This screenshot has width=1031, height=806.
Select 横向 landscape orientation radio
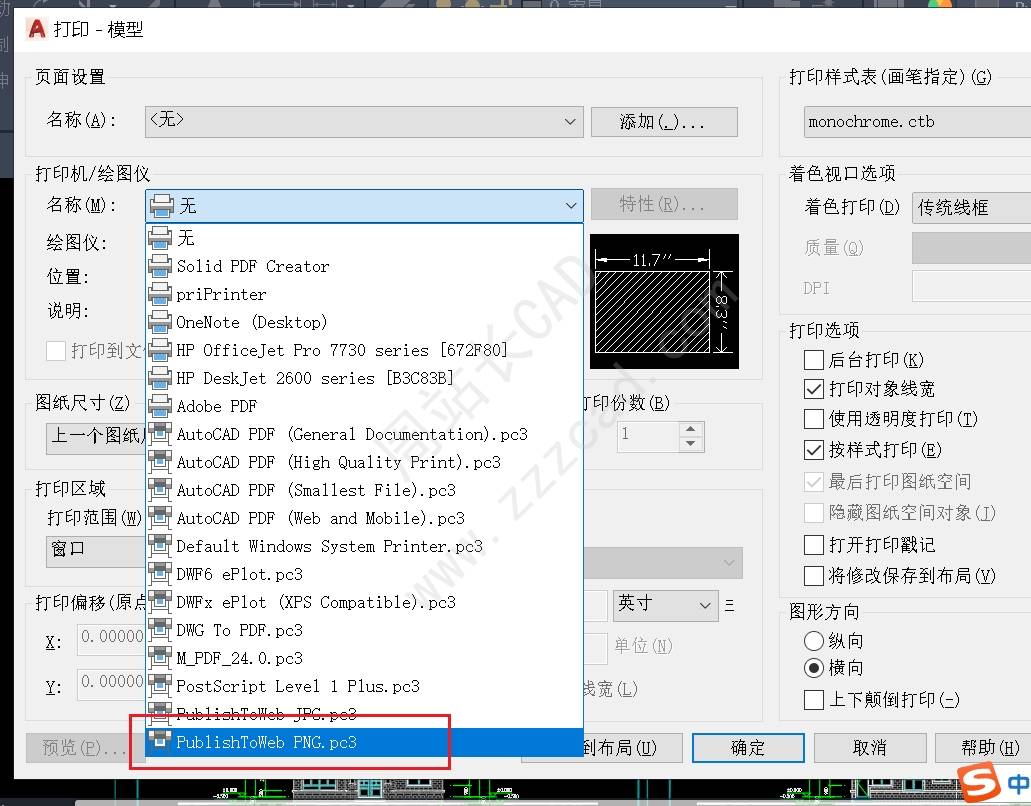tap(813, 668)
